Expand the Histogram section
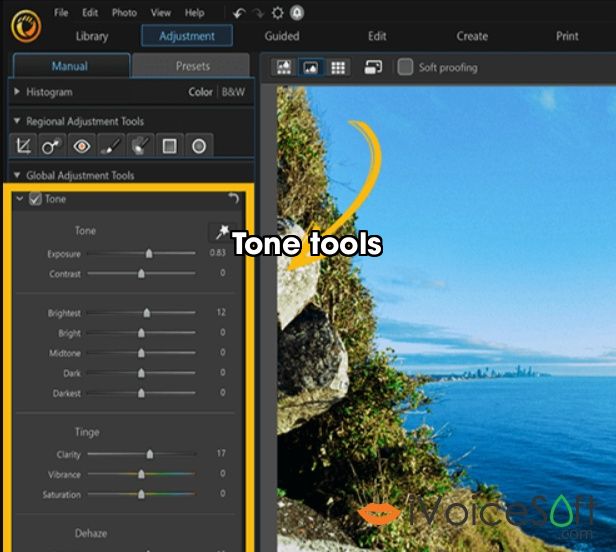The image size is (616, 552). [x=16, y=92]
